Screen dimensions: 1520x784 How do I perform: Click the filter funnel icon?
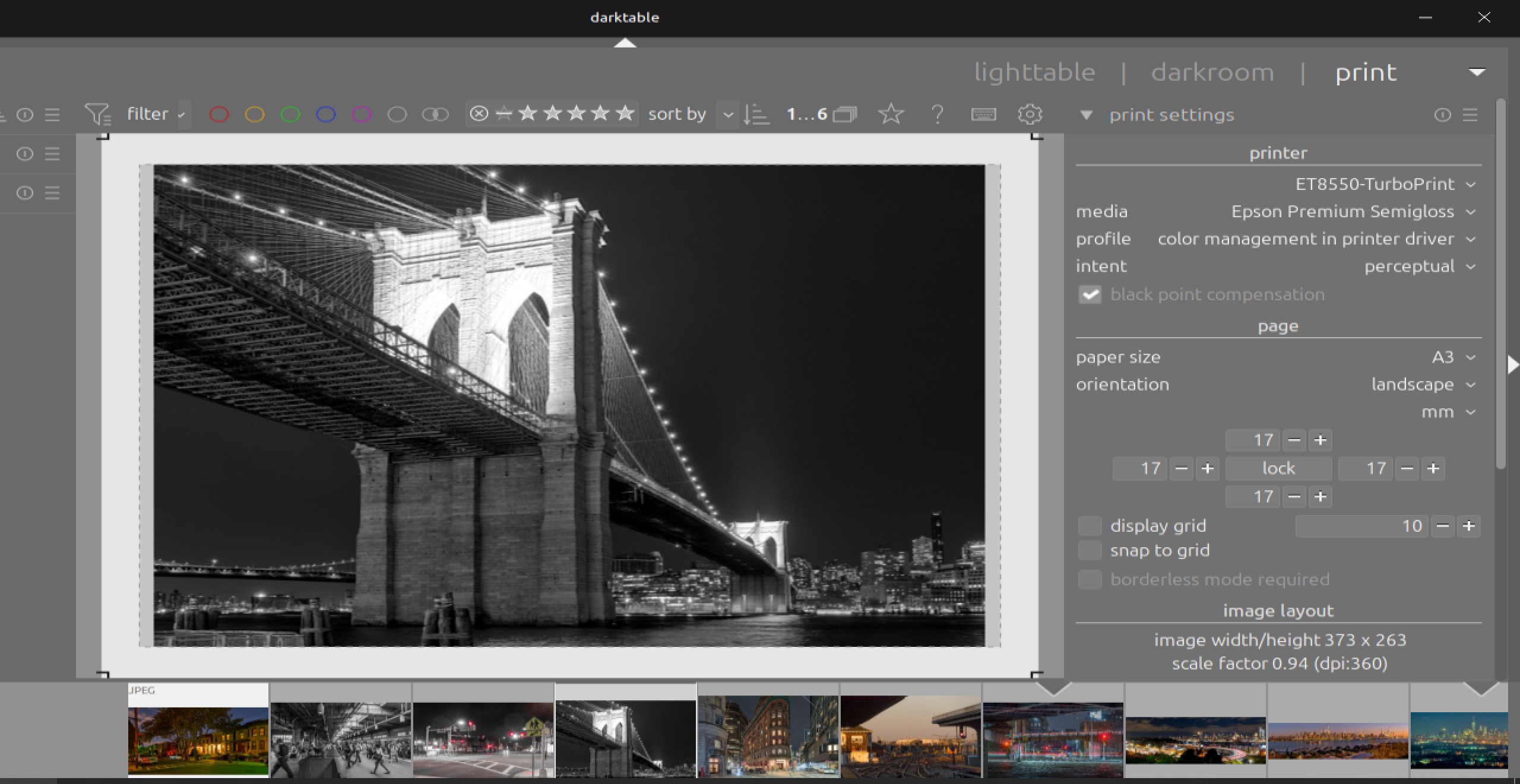click(x=97, y=114)
